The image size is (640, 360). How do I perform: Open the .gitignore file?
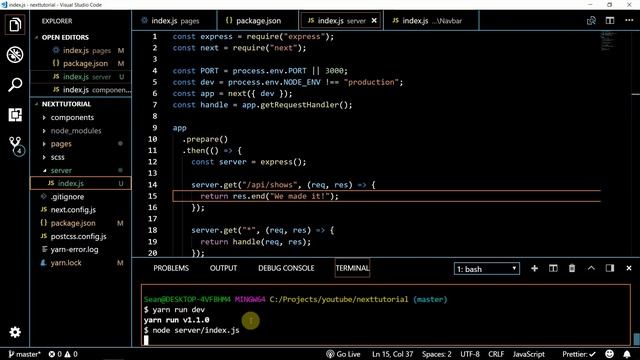click(x=81, y=197)
